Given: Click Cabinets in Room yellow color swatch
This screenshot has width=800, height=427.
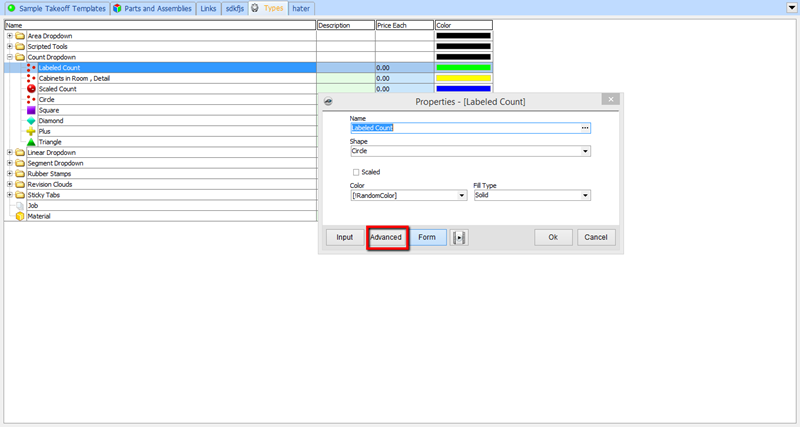Looking at the screenshot, I should pyautogui.click(x=464, y=78).
